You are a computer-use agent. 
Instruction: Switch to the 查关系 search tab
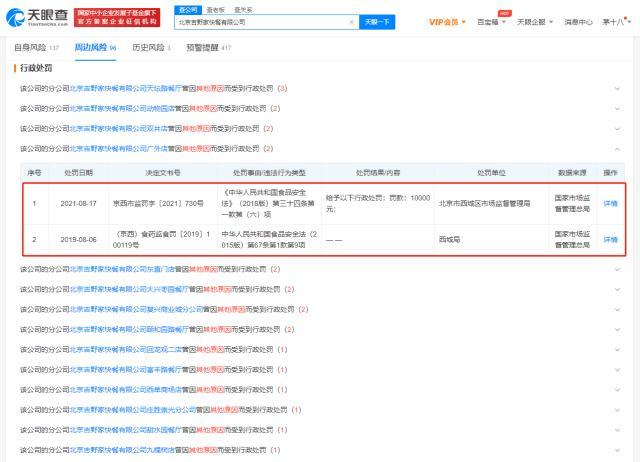[x=243, y=10]
